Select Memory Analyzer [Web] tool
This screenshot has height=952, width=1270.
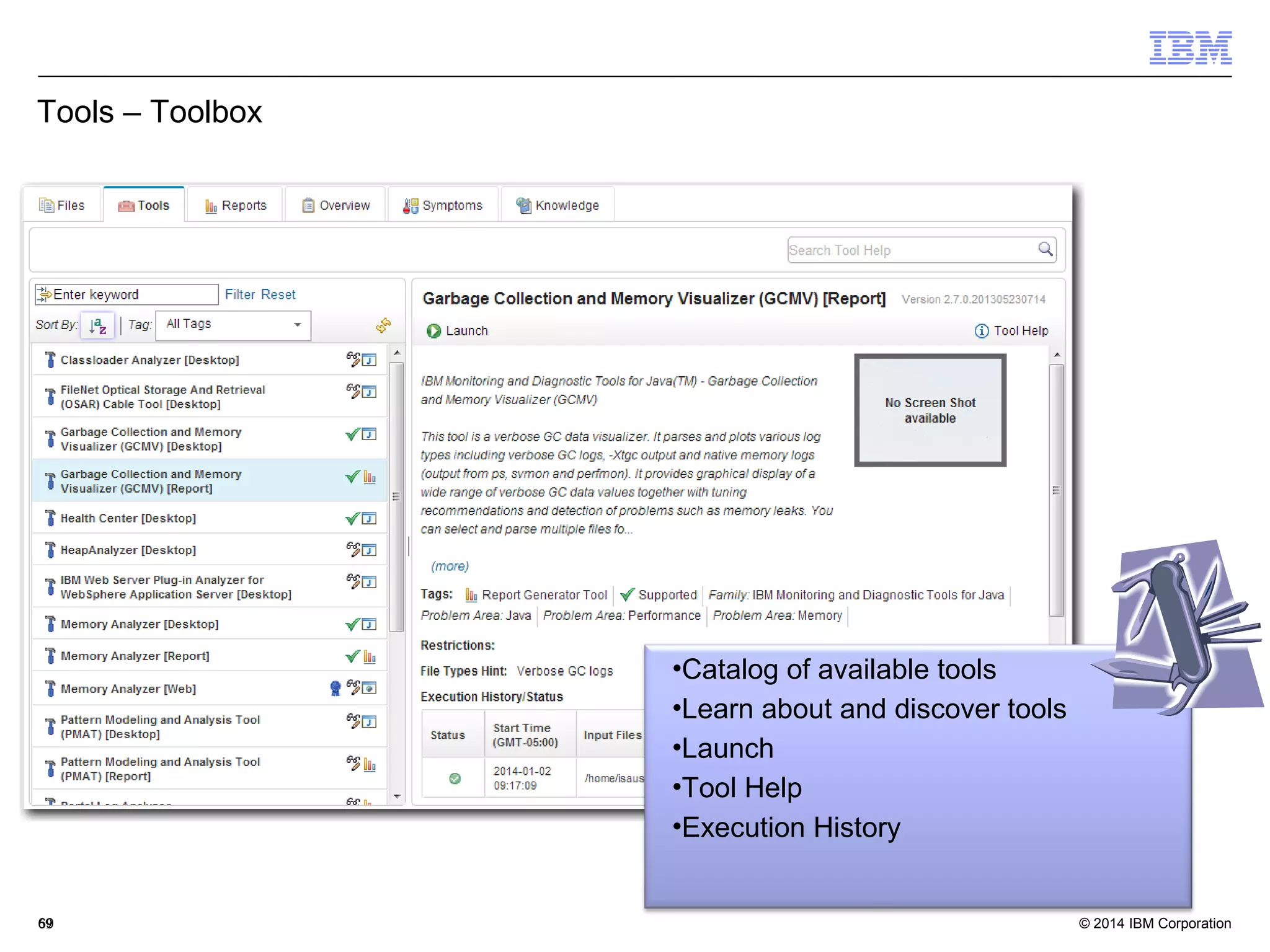[x=210, y=689]
